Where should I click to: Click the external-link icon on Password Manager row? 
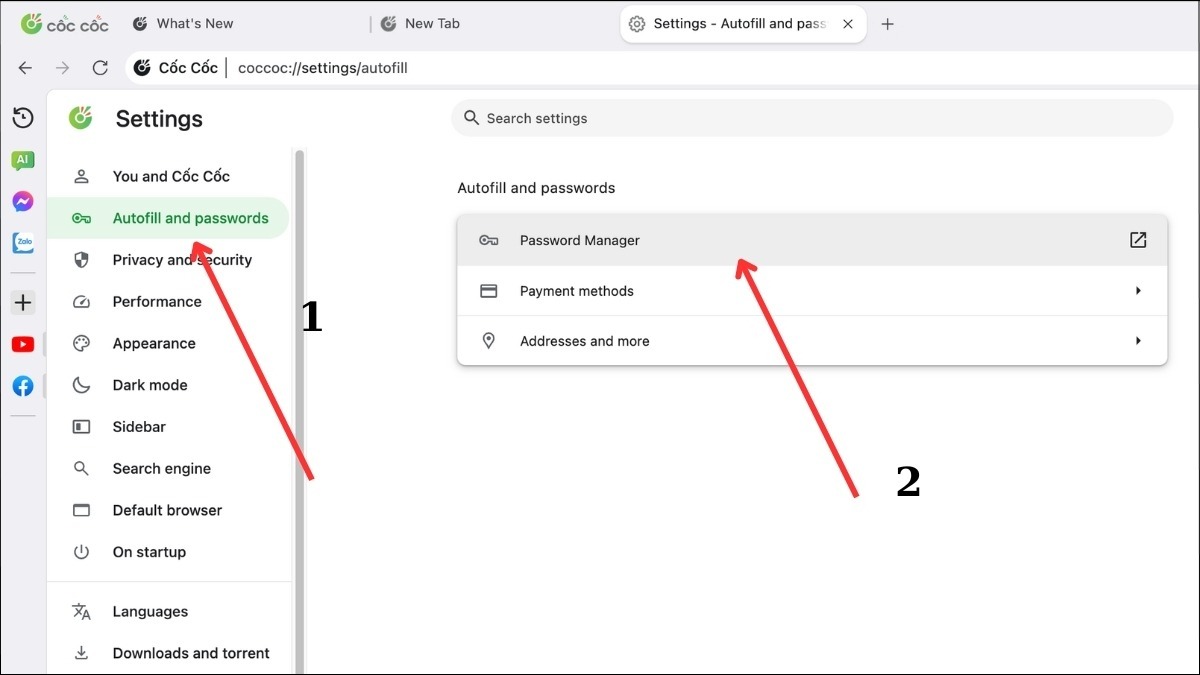click(x=1138, y=240)
